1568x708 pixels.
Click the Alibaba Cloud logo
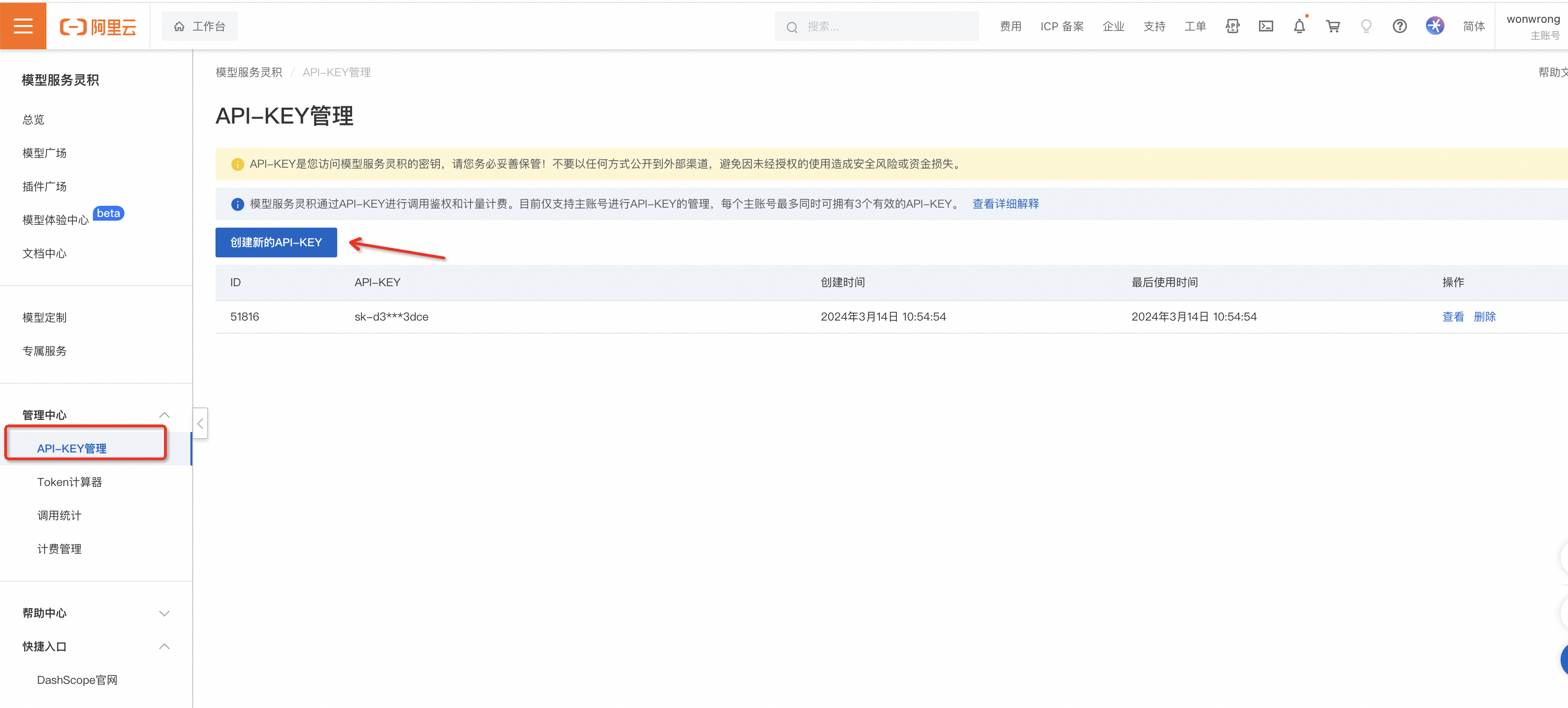point(98,26)
